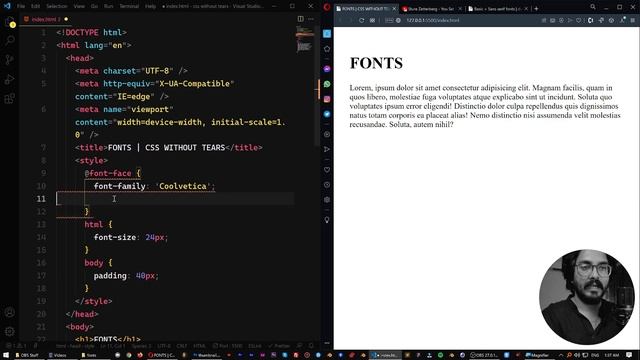
Task: Open the Opera menu logo button
Action: tap(327, 7)
